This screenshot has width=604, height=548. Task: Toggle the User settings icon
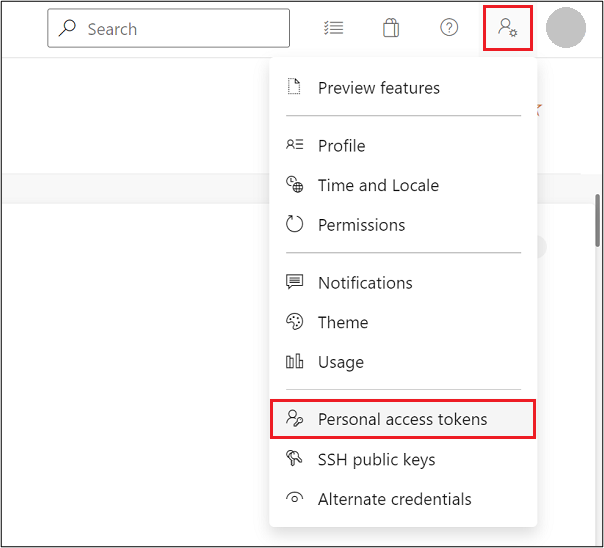pos(507,28)
